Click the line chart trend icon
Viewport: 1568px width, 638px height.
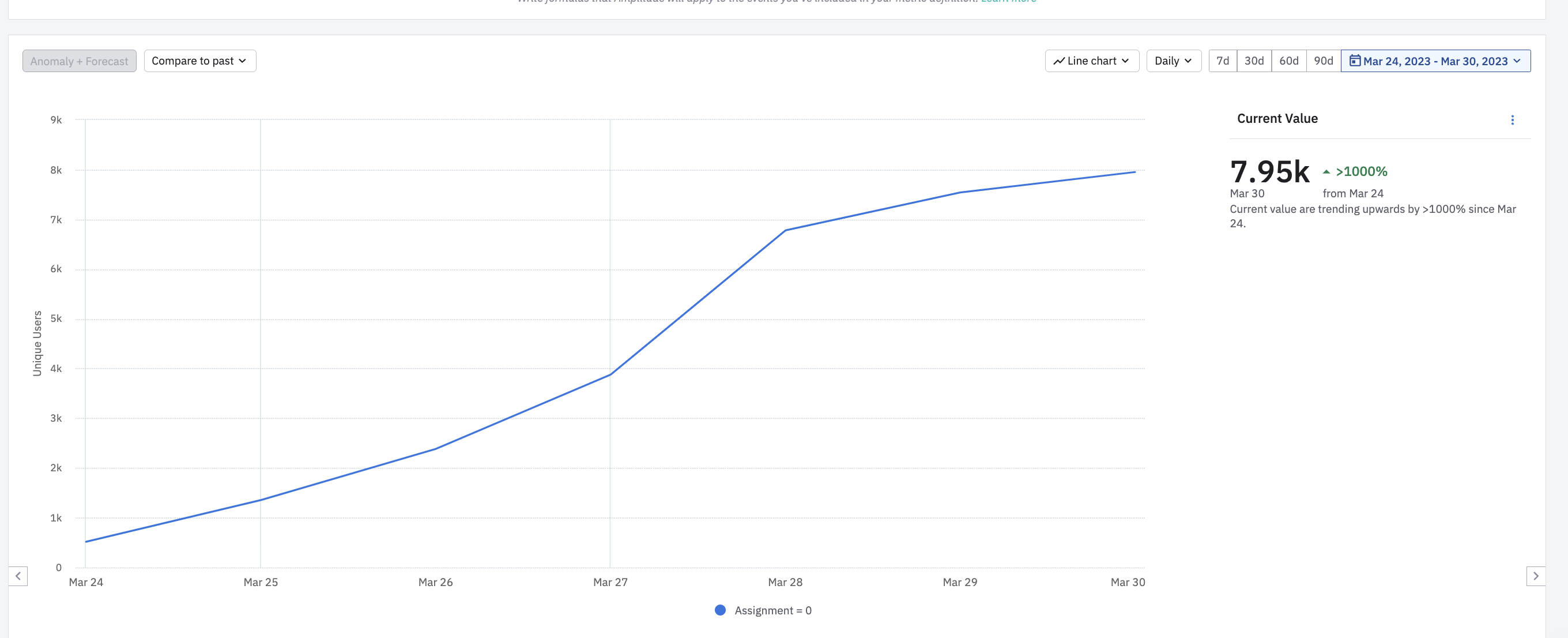point(1059,61)
